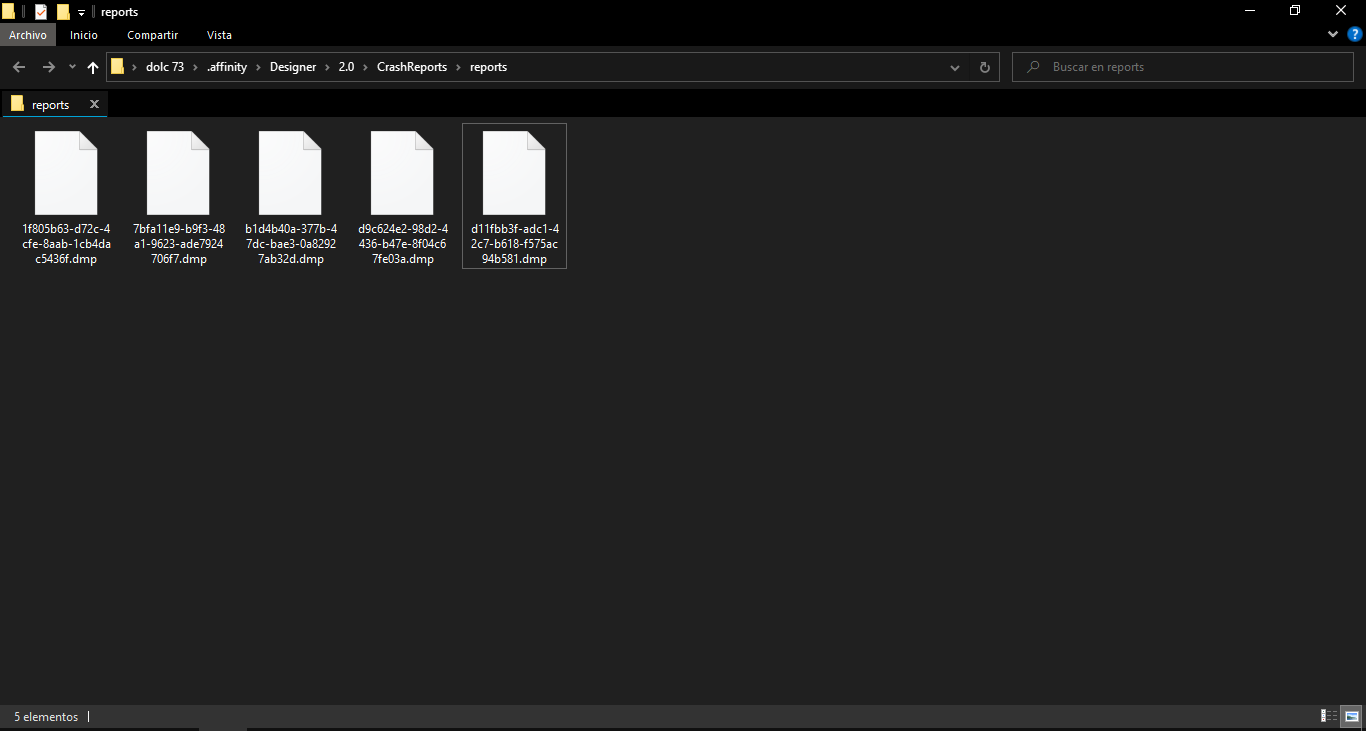Switch to the Vista ribbon tab
This screenshot has height=731, width=1366.
pyautogui.click(x=219, y=35)
